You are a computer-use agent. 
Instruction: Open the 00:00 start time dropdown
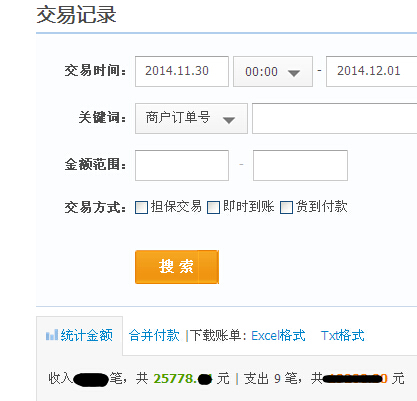pos(273,72)
